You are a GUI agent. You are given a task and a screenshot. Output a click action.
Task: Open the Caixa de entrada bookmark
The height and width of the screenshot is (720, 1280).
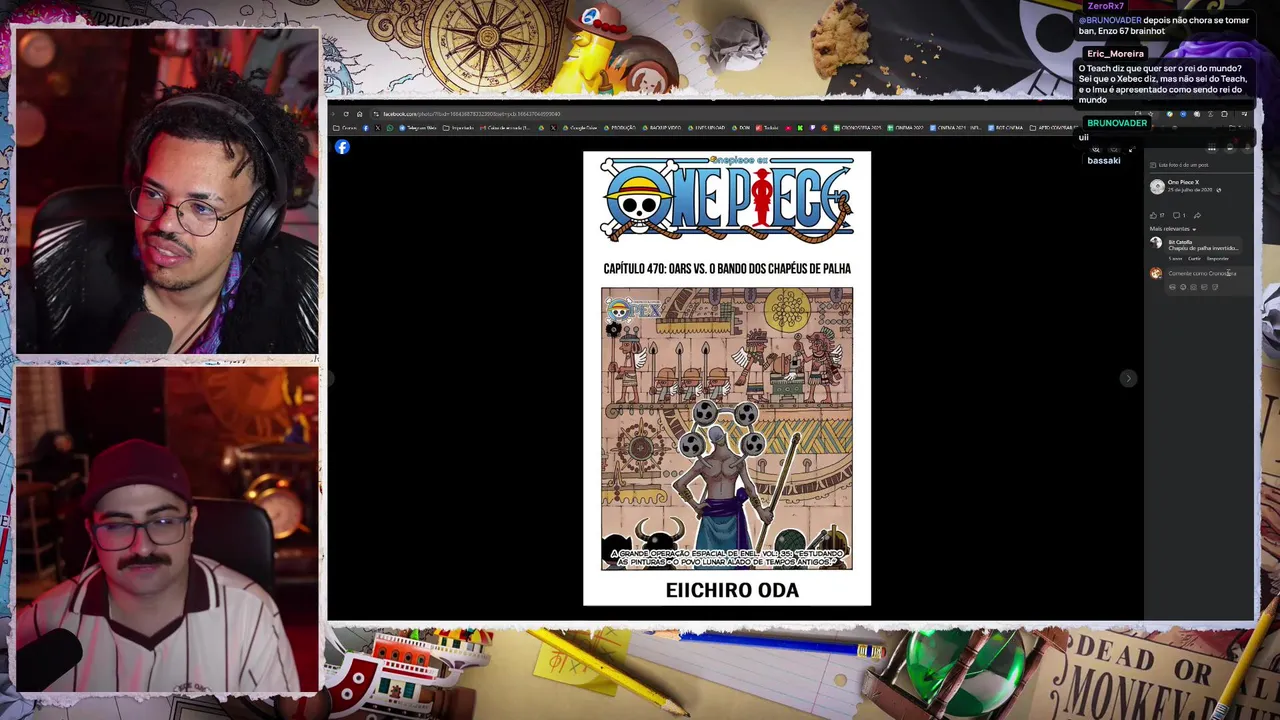[506, 128]
